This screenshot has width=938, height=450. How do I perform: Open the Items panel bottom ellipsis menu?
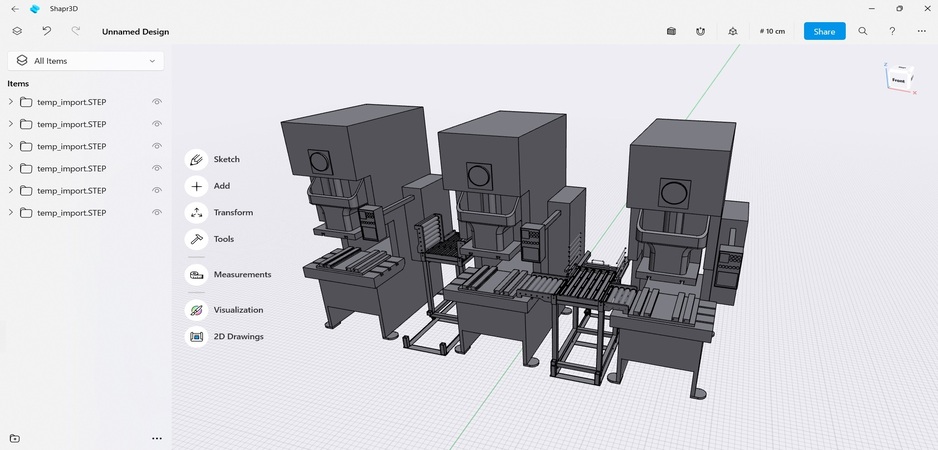click(157, 438)
